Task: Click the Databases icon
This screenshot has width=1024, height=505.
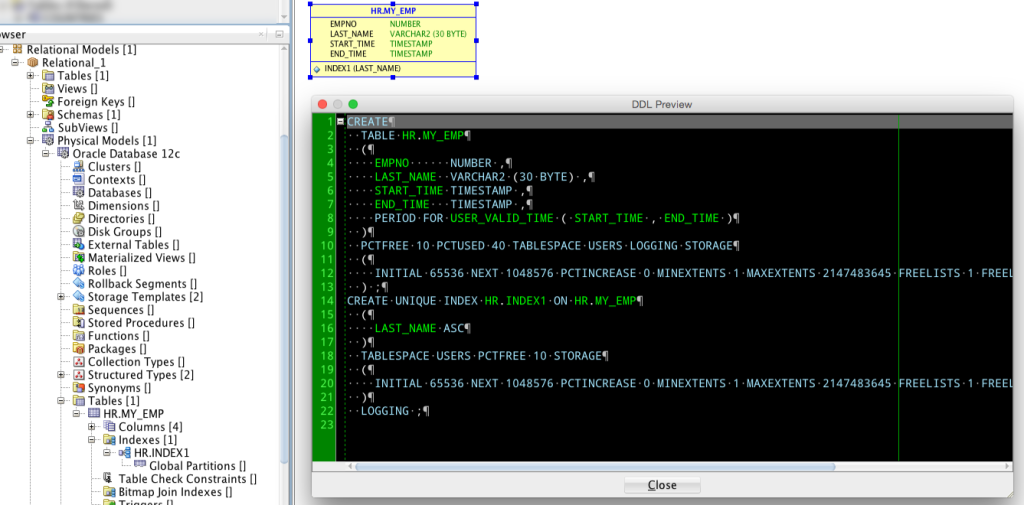Action: 78,193
